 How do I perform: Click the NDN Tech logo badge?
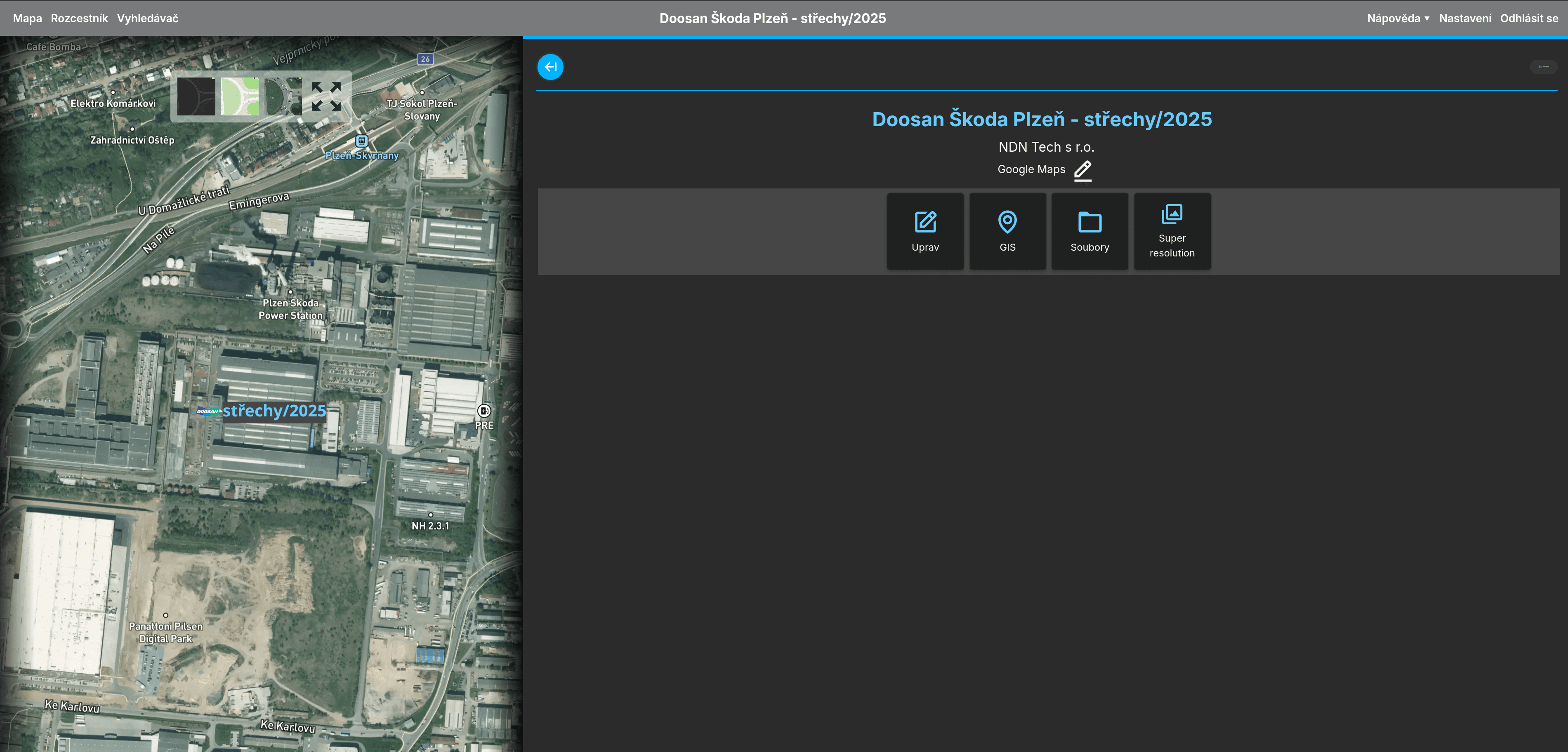click(x=1543, y=67)
